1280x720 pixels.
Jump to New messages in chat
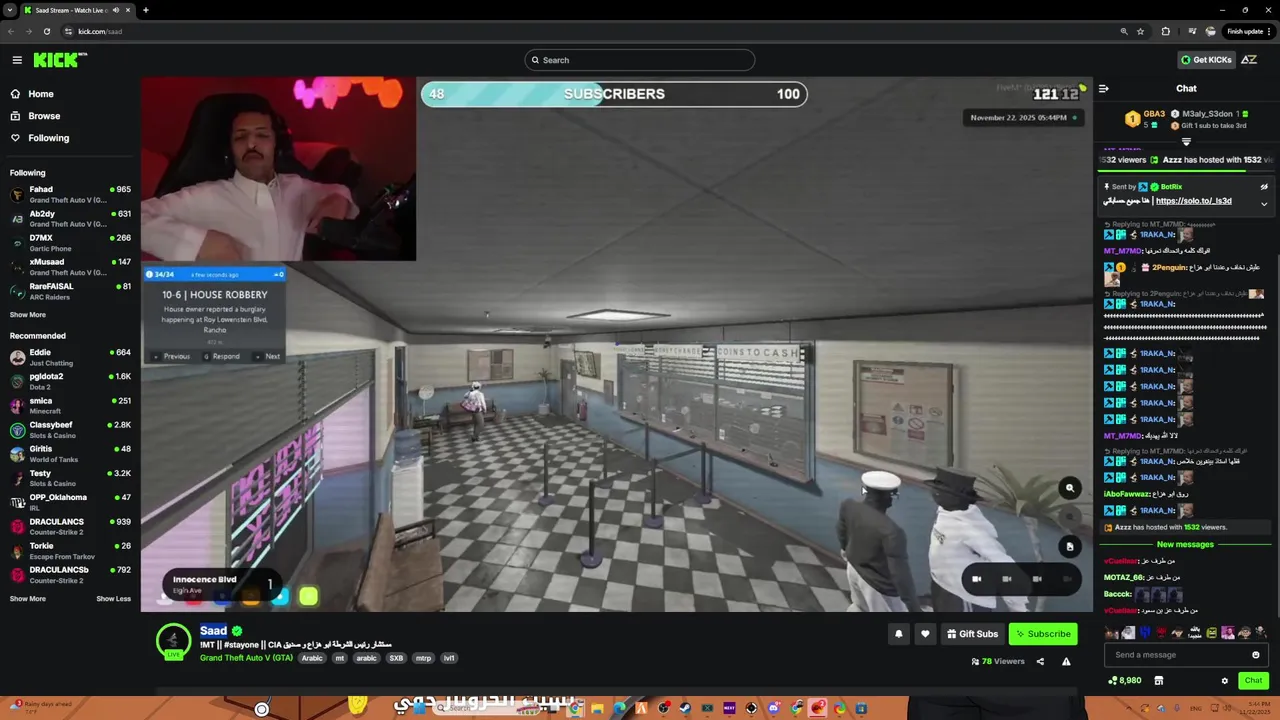[x=1185, y=544]
